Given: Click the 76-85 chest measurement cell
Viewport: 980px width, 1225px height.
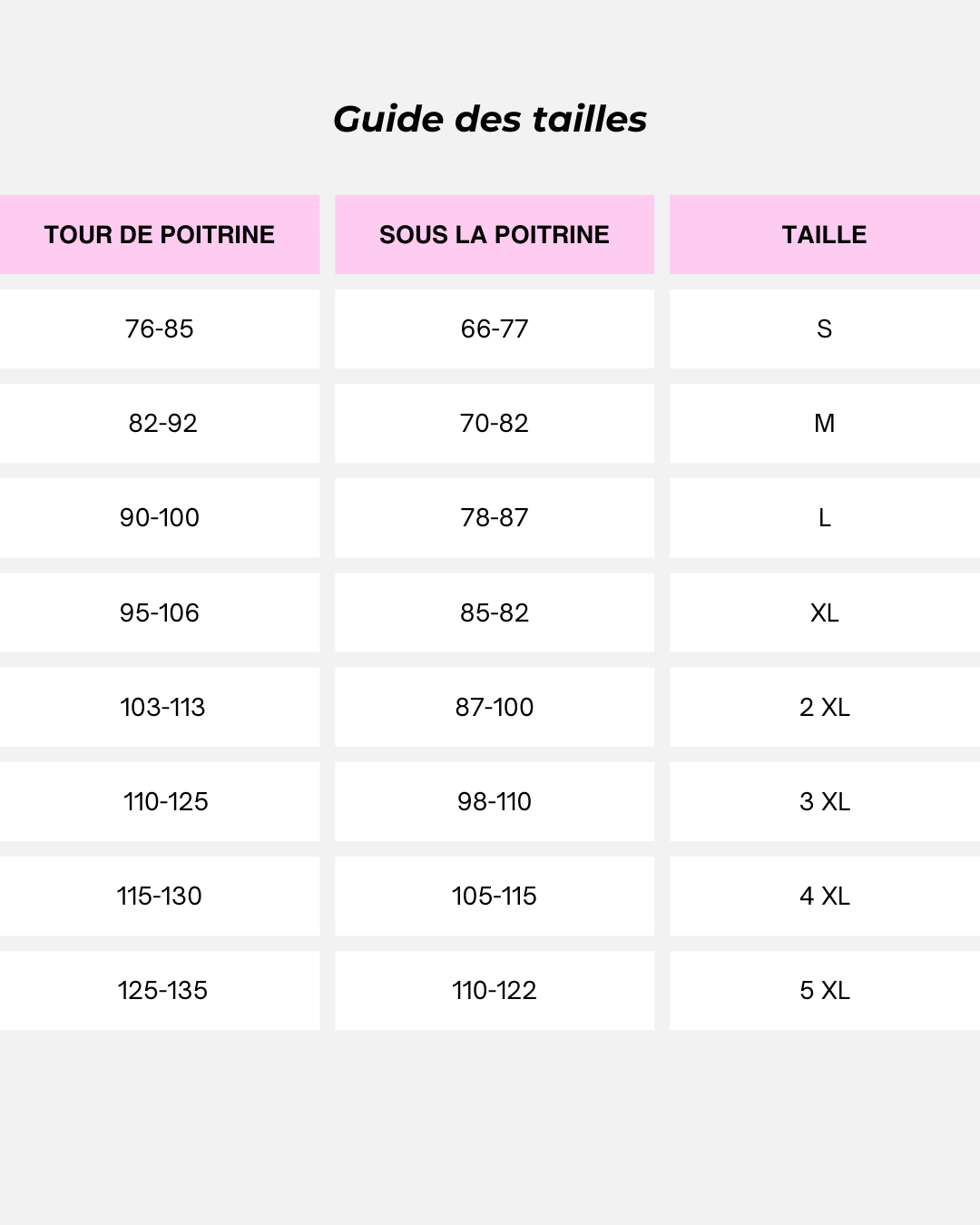Looking at the screenshot, I should pos(160,328).
